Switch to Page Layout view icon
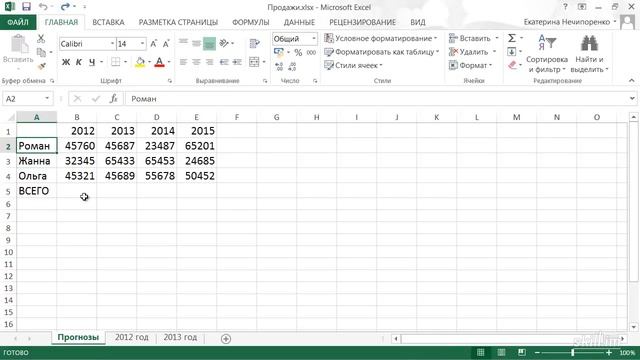 pyautogui.click(x=501, y=353)
